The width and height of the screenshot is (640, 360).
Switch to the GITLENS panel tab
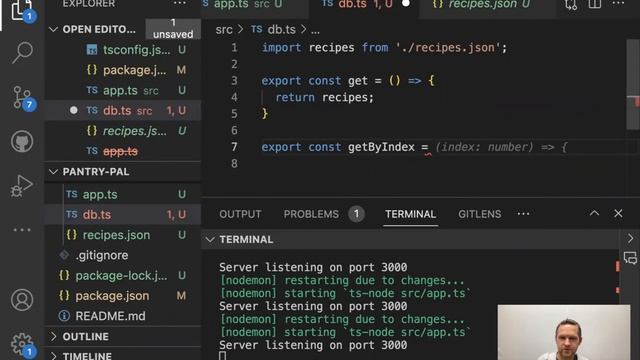(x=480, y=214)
